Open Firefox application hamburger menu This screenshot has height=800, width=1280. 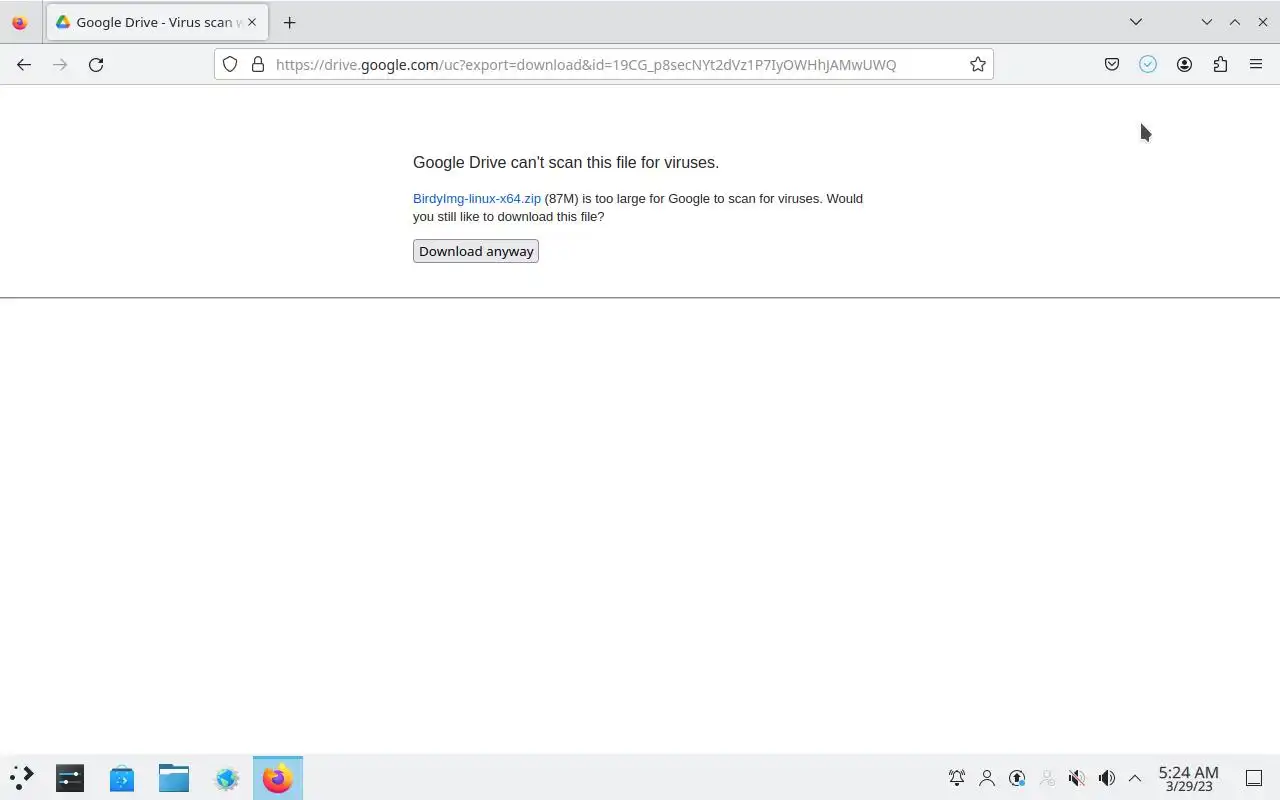coord(1256,64)
